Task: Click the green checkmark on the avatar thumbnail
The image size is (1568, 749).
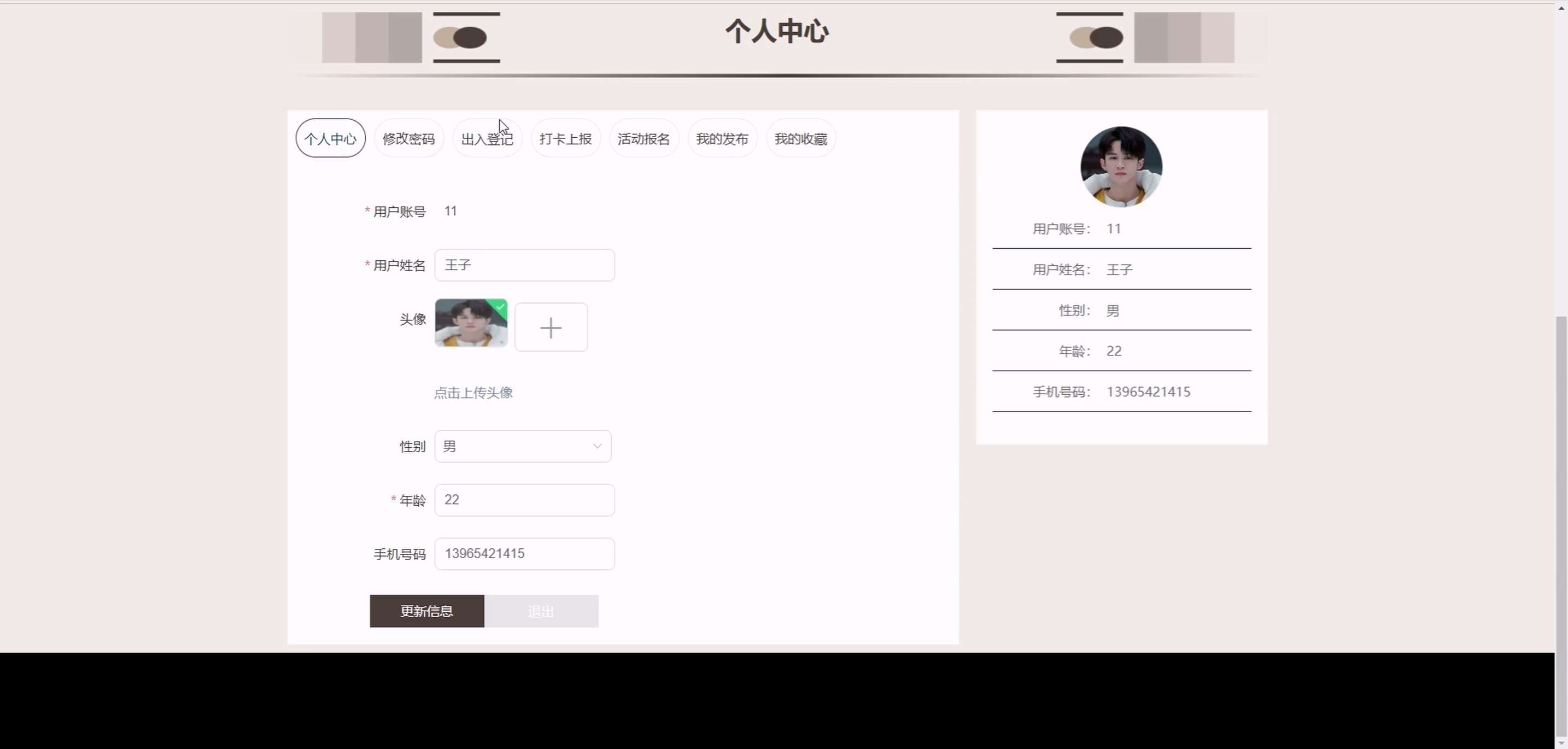Action: (500, 307)
